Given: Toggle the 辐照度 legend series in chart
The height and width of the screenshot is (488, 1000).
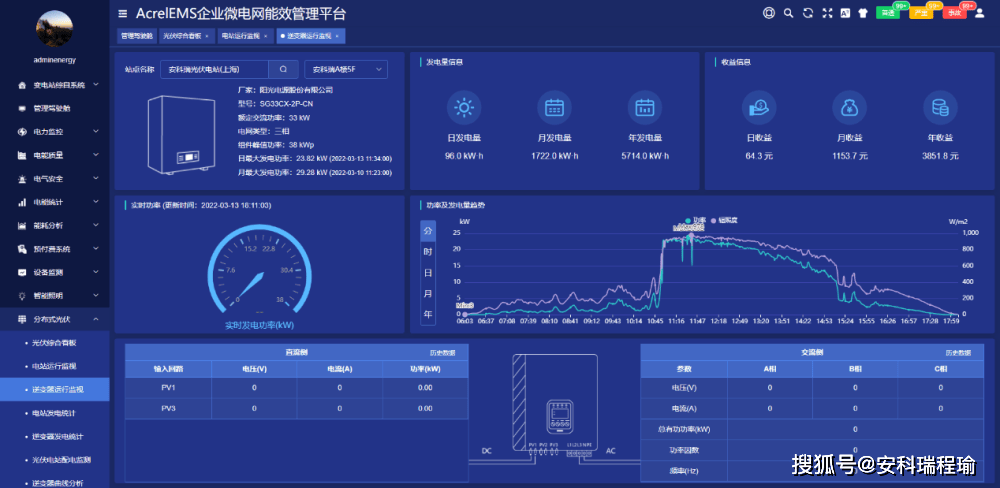Looking at the screenshot, I should (x=724, y=220).
